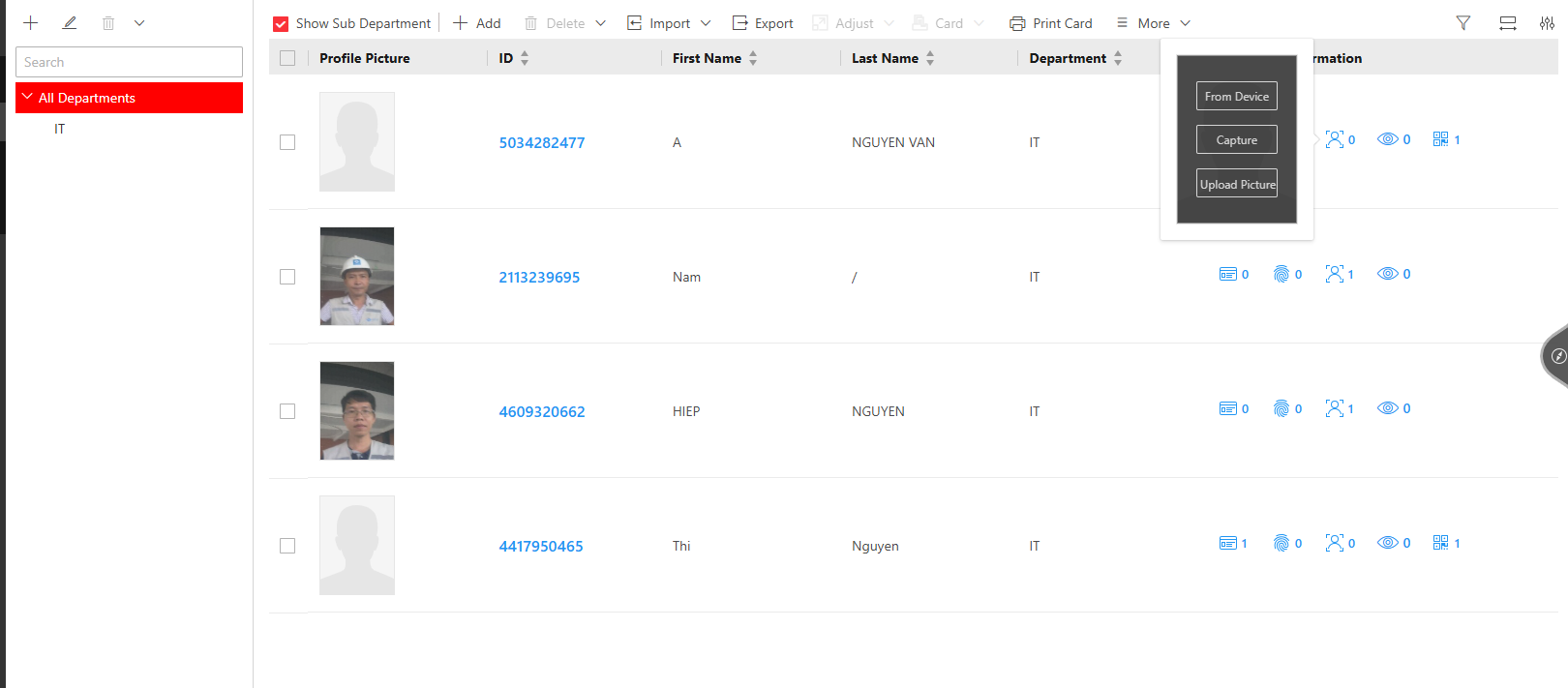Click the 'NGUYEN VAN' last name cell
1568x688 pixels.
pyautogui.click(x=893, y=142)
